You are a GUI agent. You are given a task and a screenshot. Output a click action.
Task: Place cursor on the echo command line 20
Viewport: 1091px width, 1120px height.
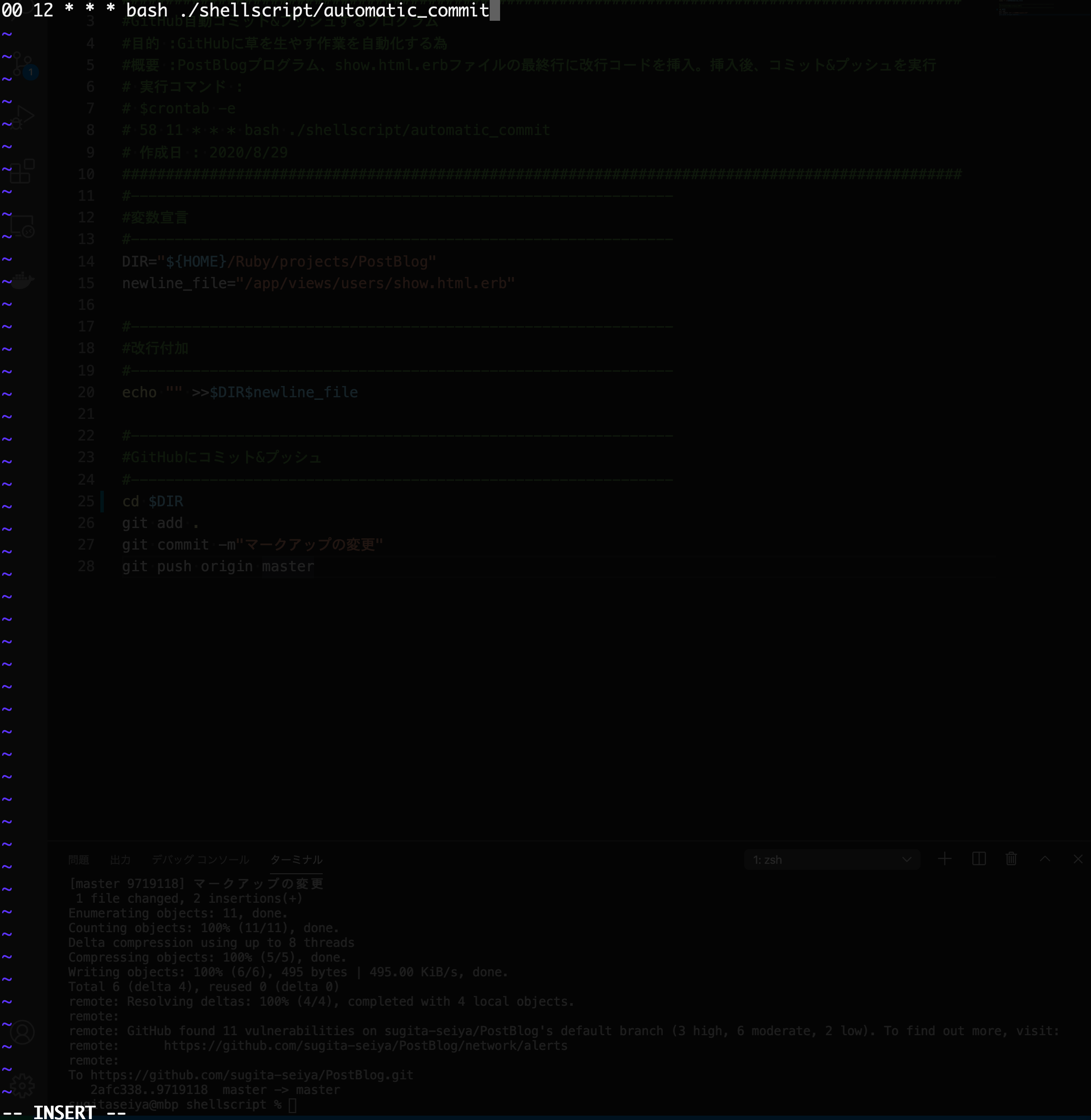(x=240, y=392)
